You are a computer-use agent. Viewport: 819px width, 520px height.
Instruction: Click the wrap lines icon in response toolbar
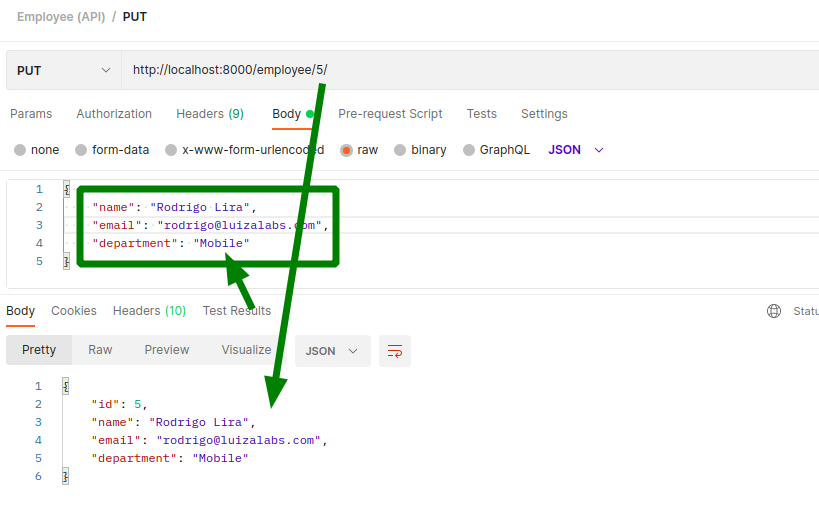(395, 351)
